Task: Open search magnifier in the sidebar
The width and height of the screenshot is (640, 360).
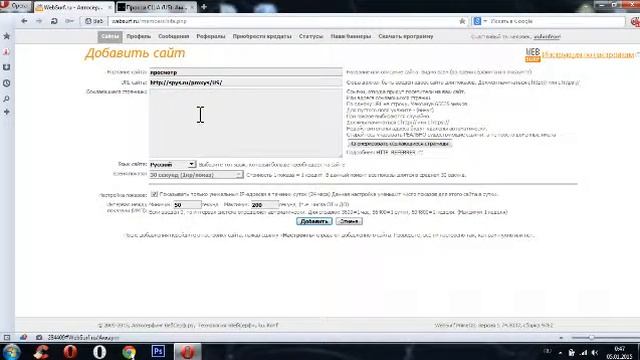Action: point(7,99)
